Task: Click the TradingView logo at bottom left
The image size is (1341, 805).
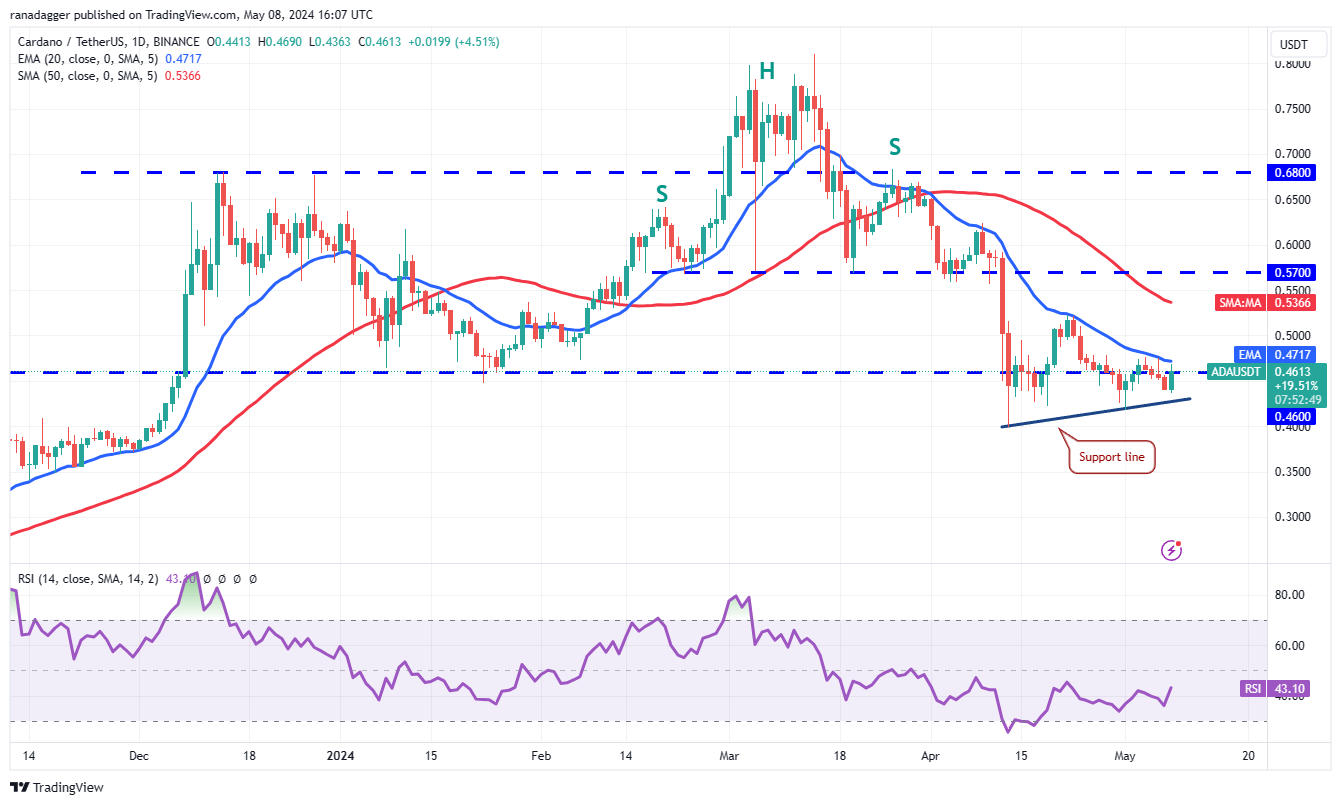Action: click(57, 787)
